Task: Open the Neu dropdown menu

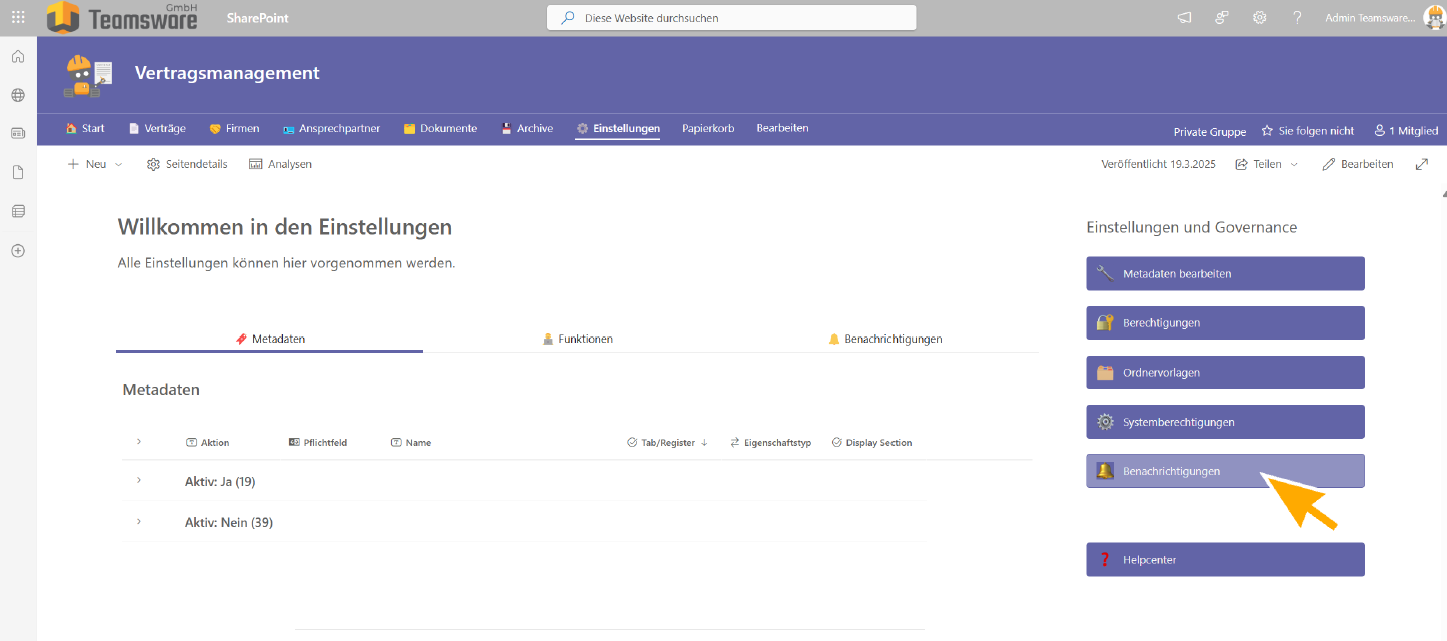Action: click(95, 164)
